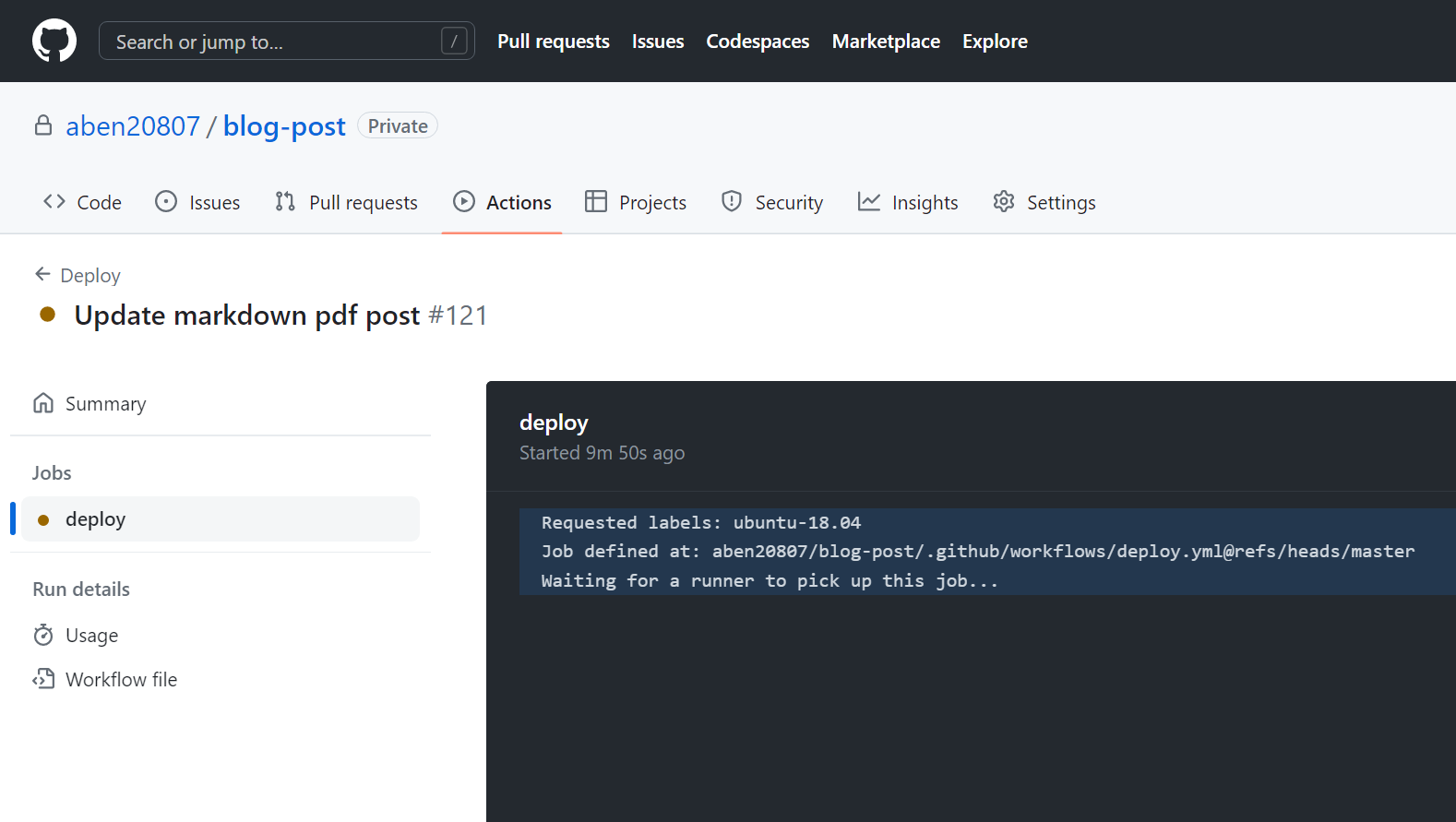Switch to the Insights repository tab
The height and width of the screenshot is (822, 1456).
point(908,202)
